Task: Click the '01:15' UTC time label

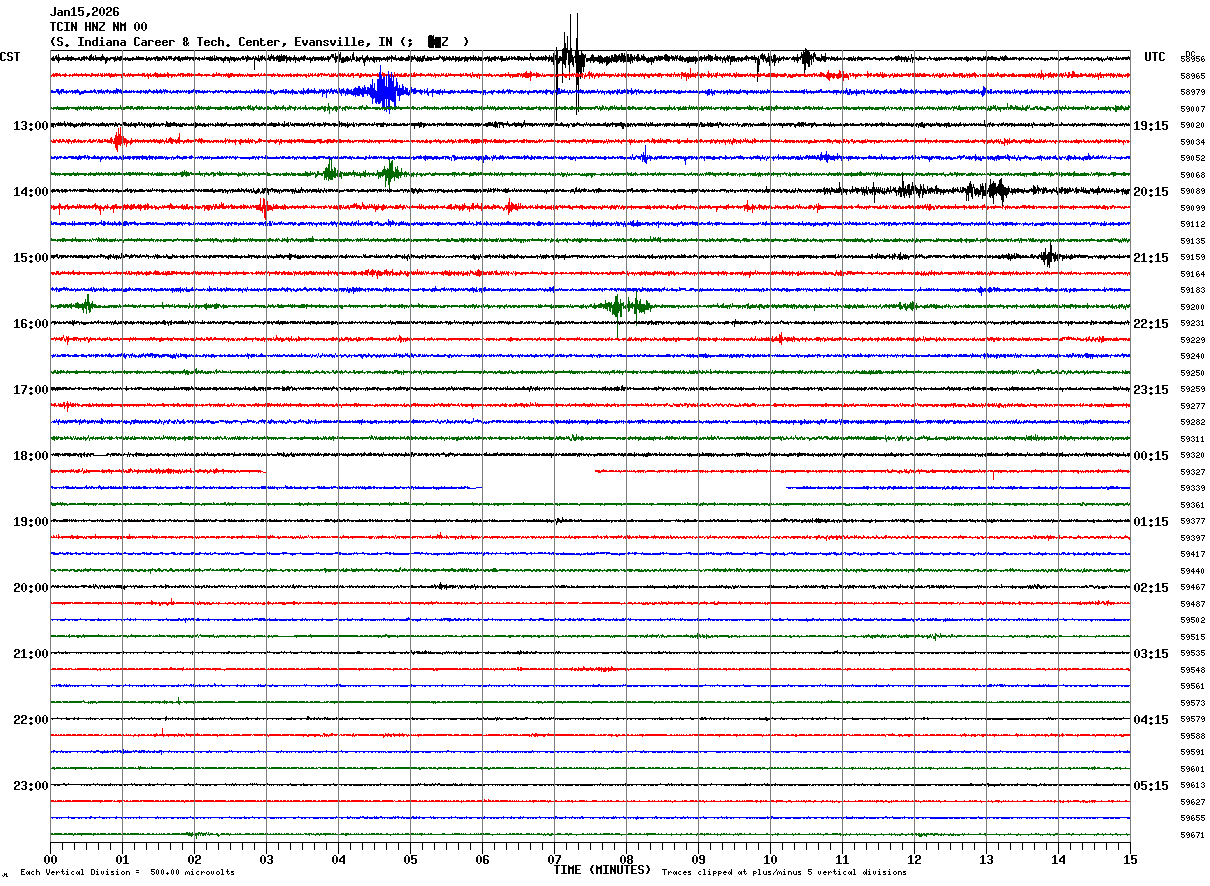Action: [x=1151, y=522]
